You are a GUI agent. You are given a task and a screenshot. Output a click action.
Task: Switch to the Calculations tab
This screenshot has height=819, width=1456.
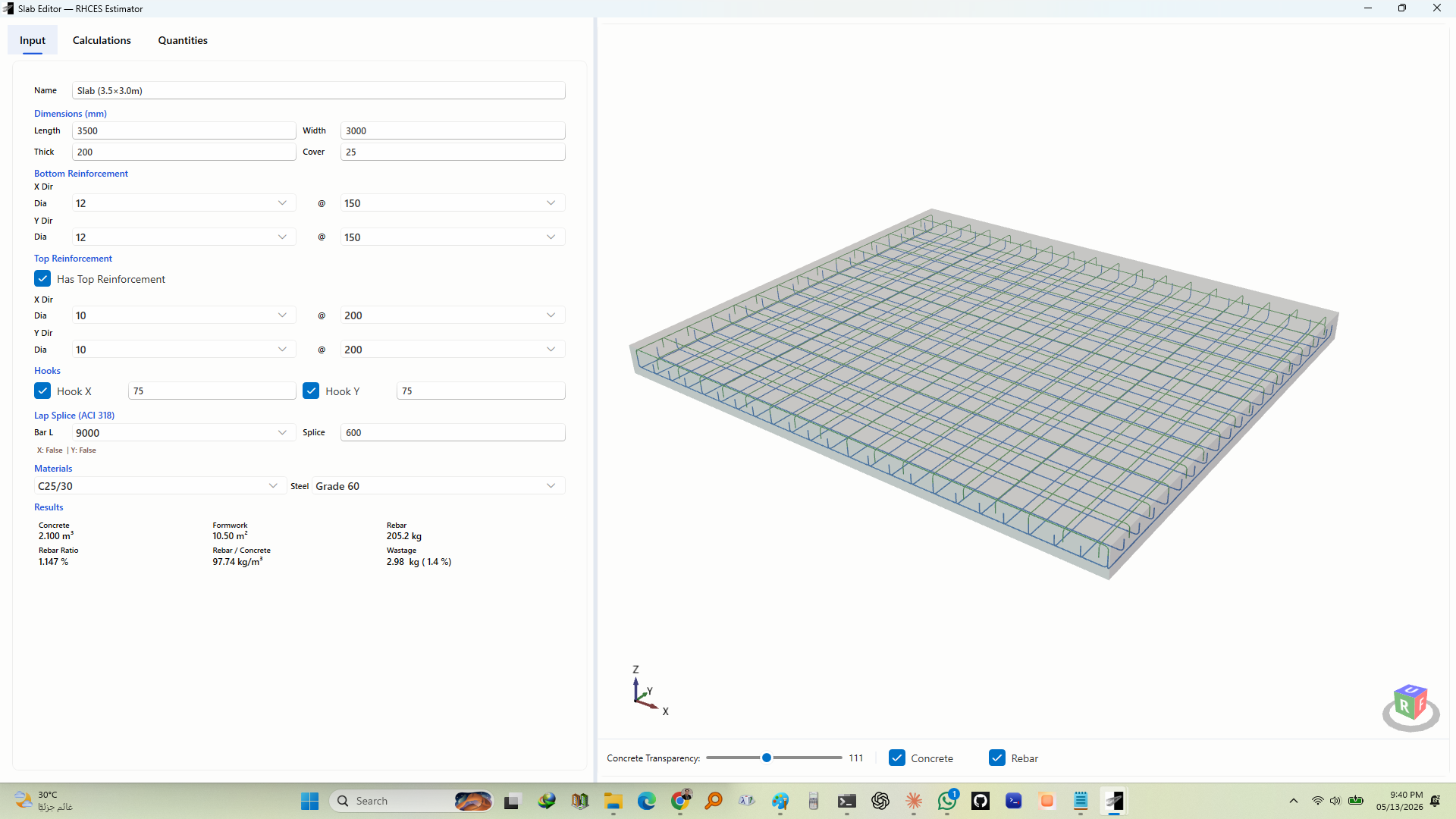102,40
